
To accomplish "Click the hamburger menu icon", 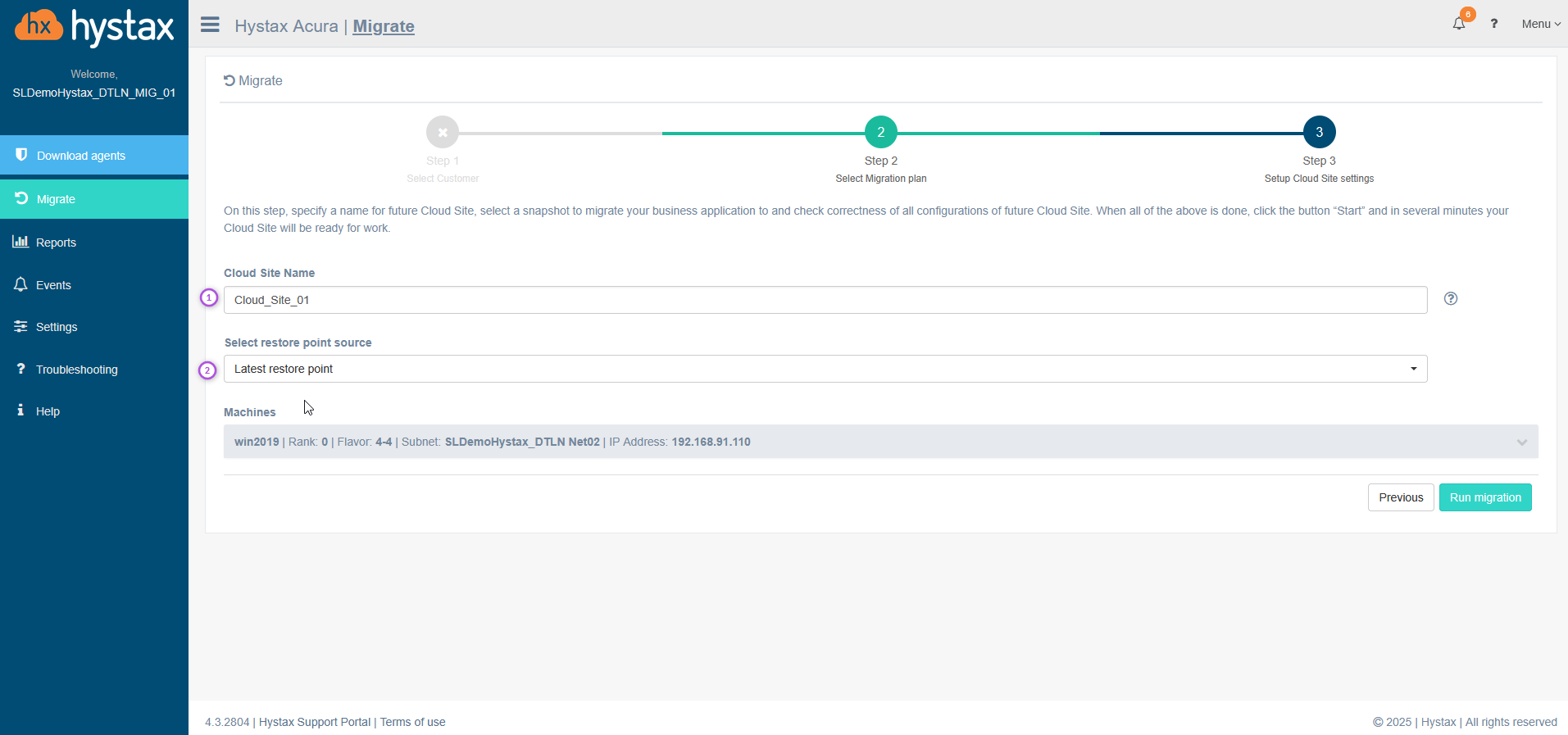I will (210, 25).
